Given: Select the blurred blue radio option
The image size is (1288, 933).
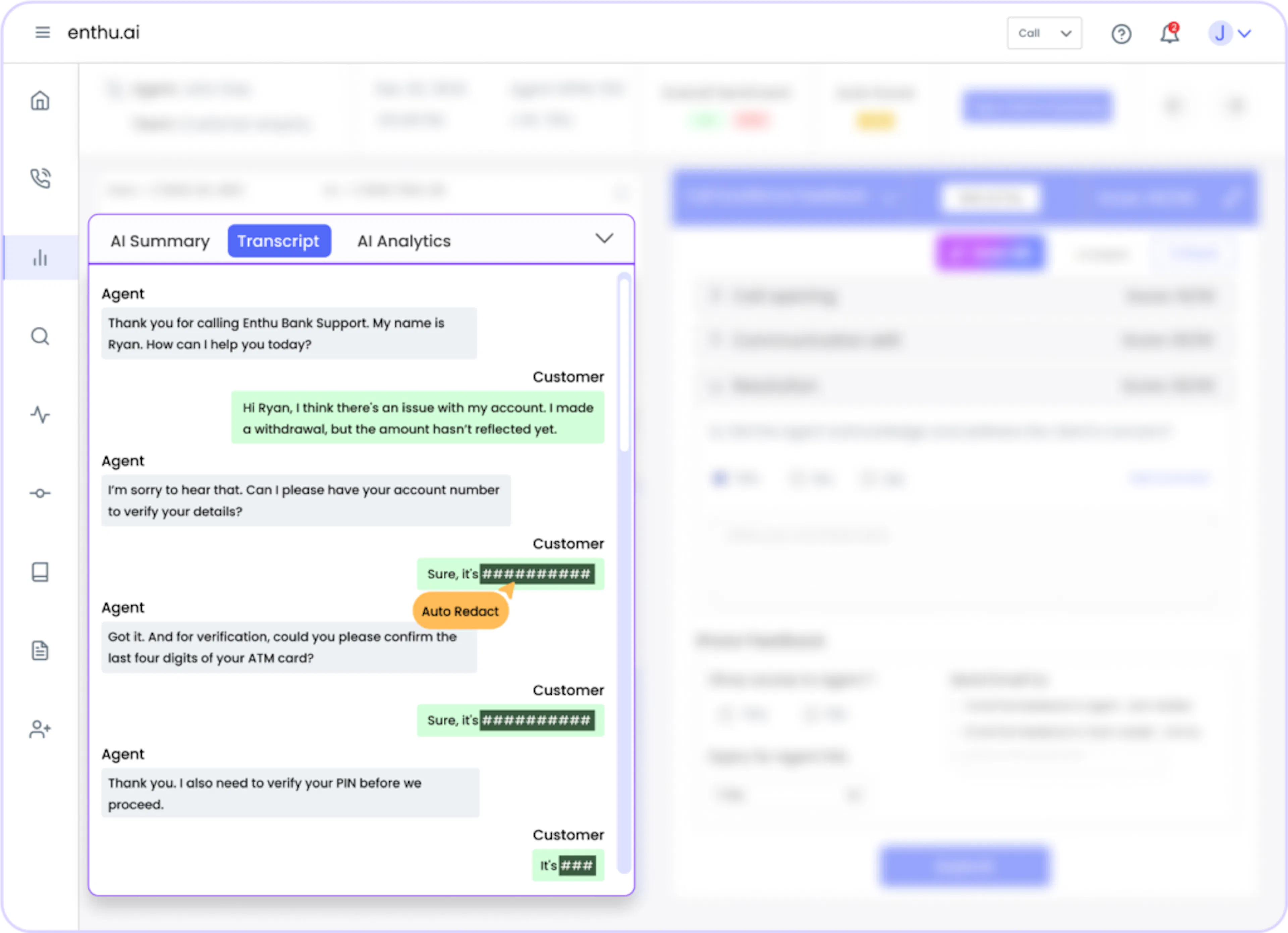Looking at the screenshot, I should [x=719, y=478].
